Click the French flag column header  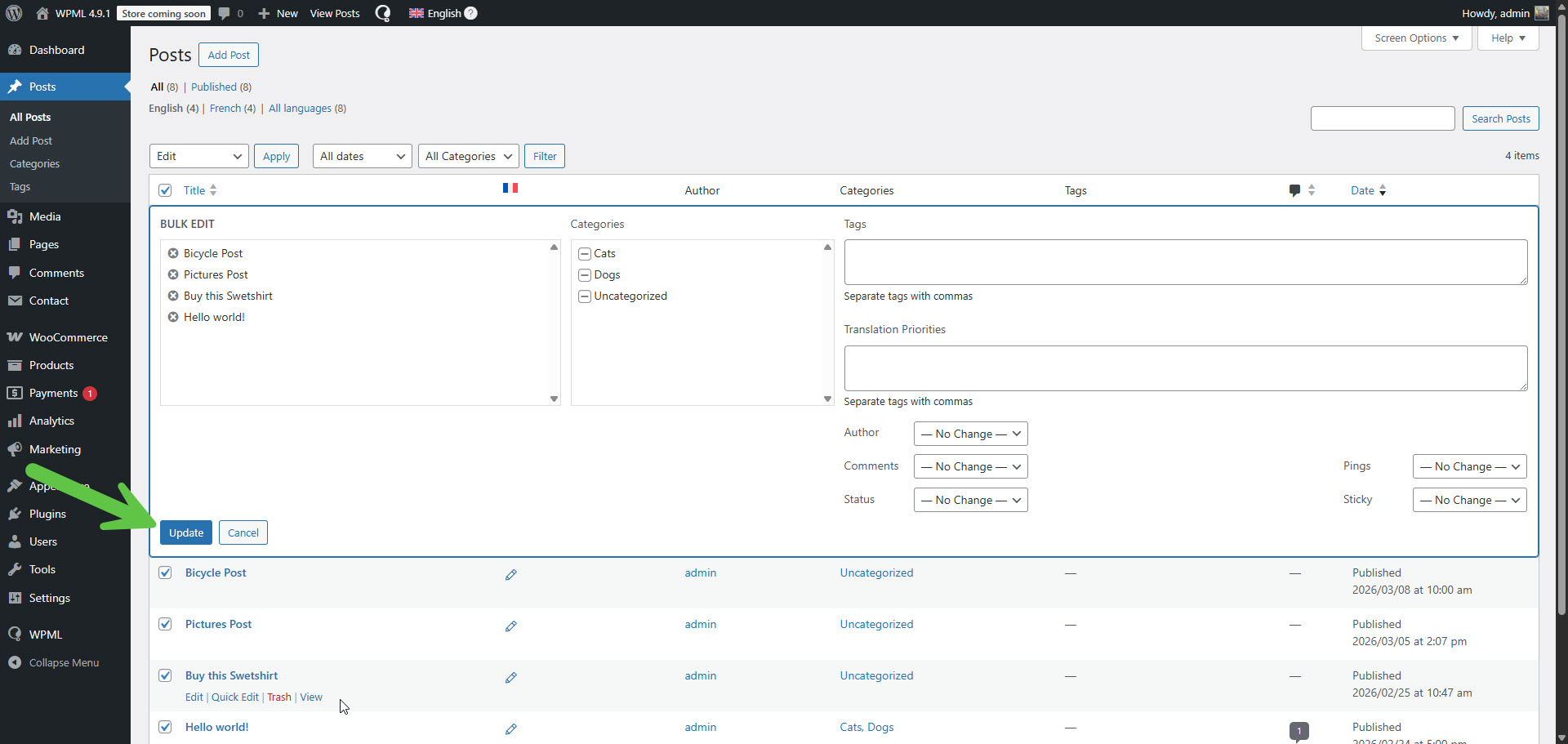[x=510, y=189]
